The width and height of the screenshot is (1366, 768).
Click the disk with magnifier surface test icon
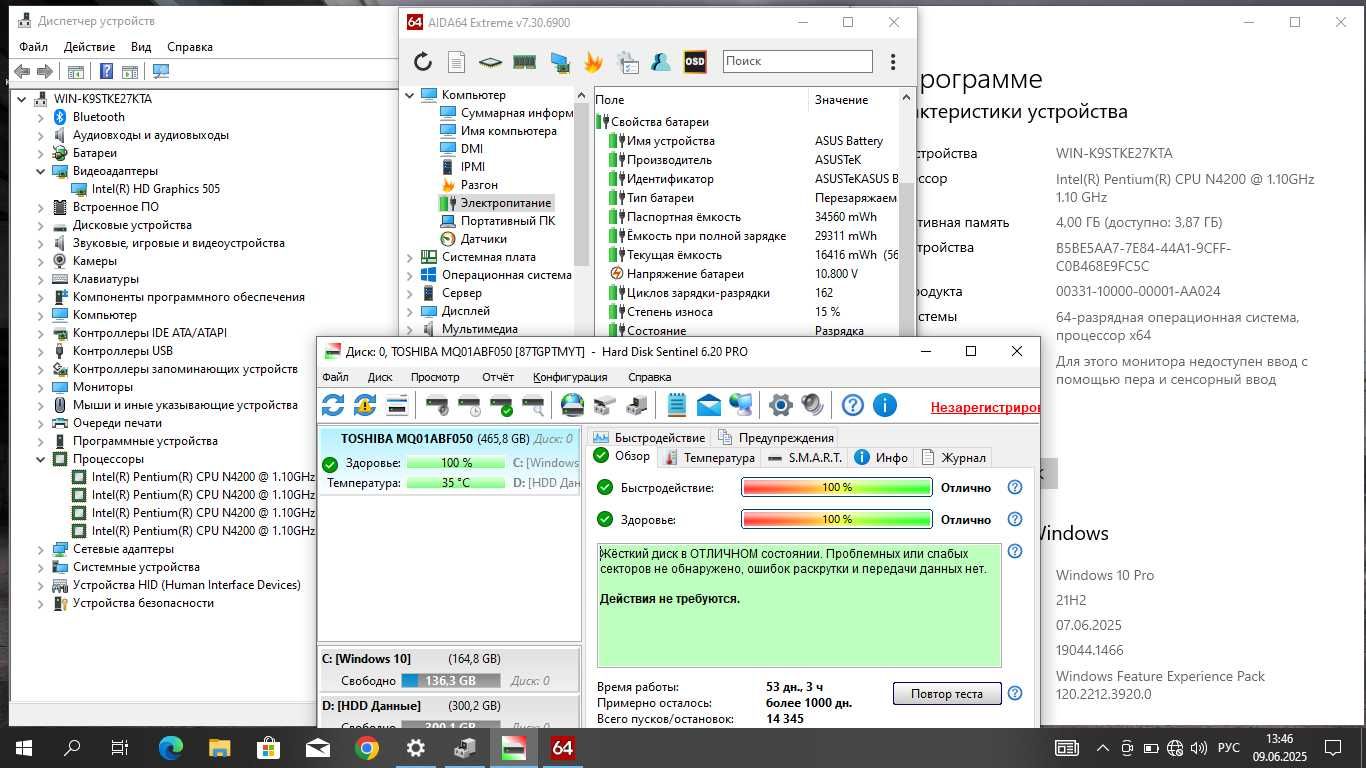[x=534, y=405]
